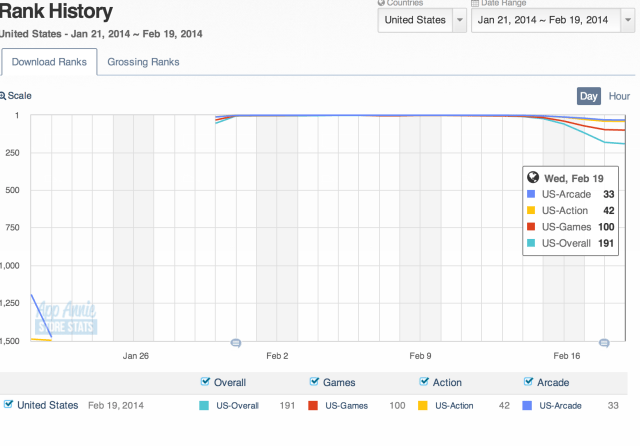This screenshot has height=446, width=640.
Task: Toggle the Action checkbox
Action: (x=424, y=382)
